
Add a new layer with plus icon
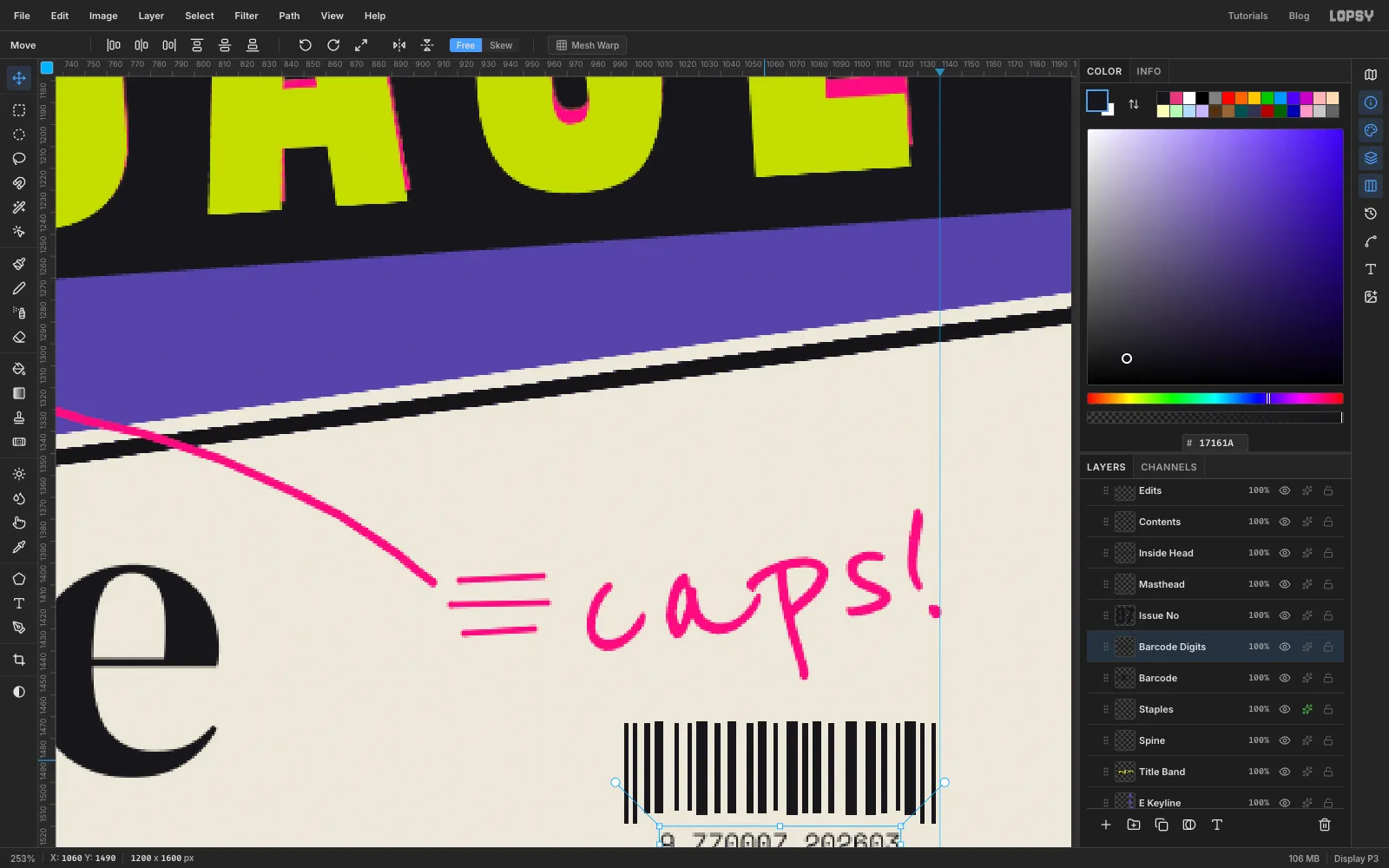[x=1106, y=825]
